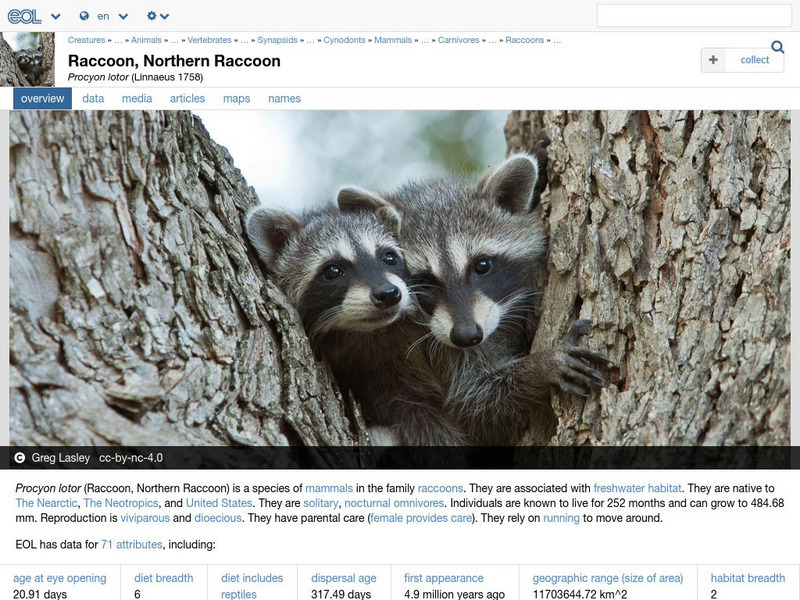The image size is (800, 600).
Task: Open the diet includes attribute
Action: tap(252, 578)
